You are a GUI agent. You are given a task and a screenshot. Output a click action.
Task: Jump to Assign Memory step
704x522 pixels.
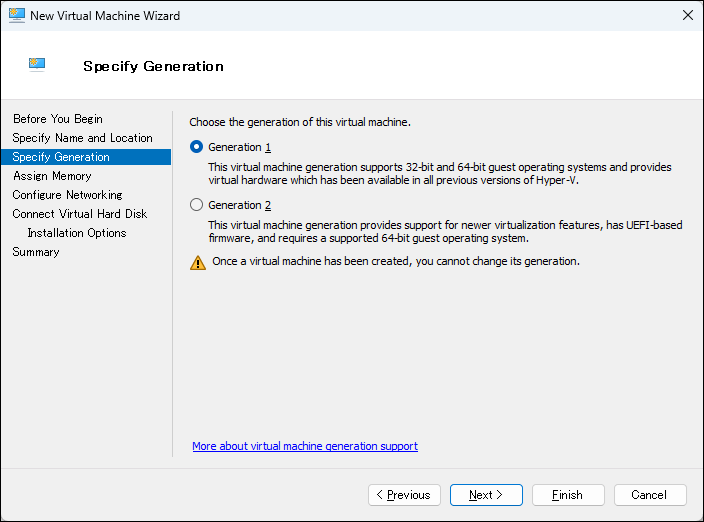[52, 176]
